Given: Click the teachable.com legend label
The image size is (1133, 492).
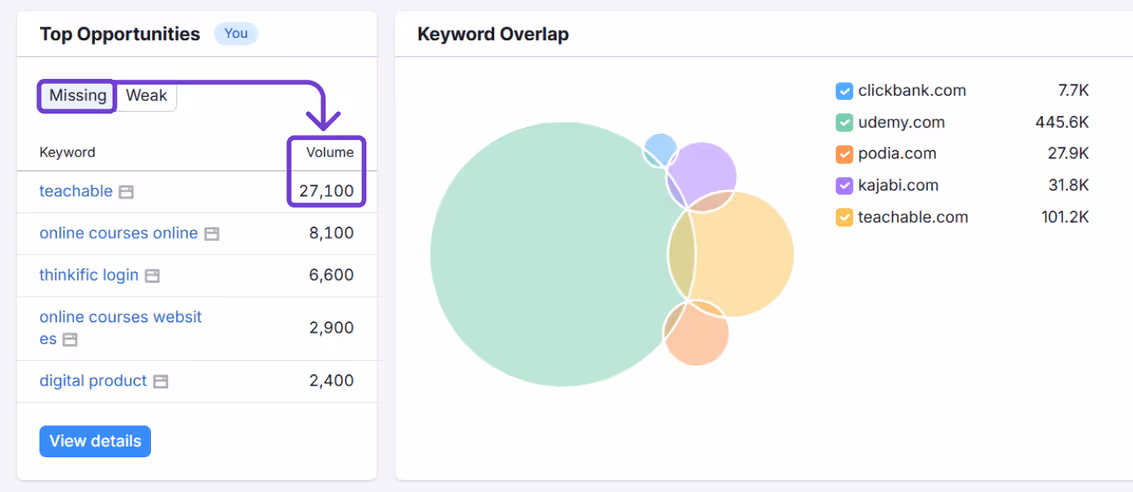Looking at the screenshot, I should pos(913,217).
